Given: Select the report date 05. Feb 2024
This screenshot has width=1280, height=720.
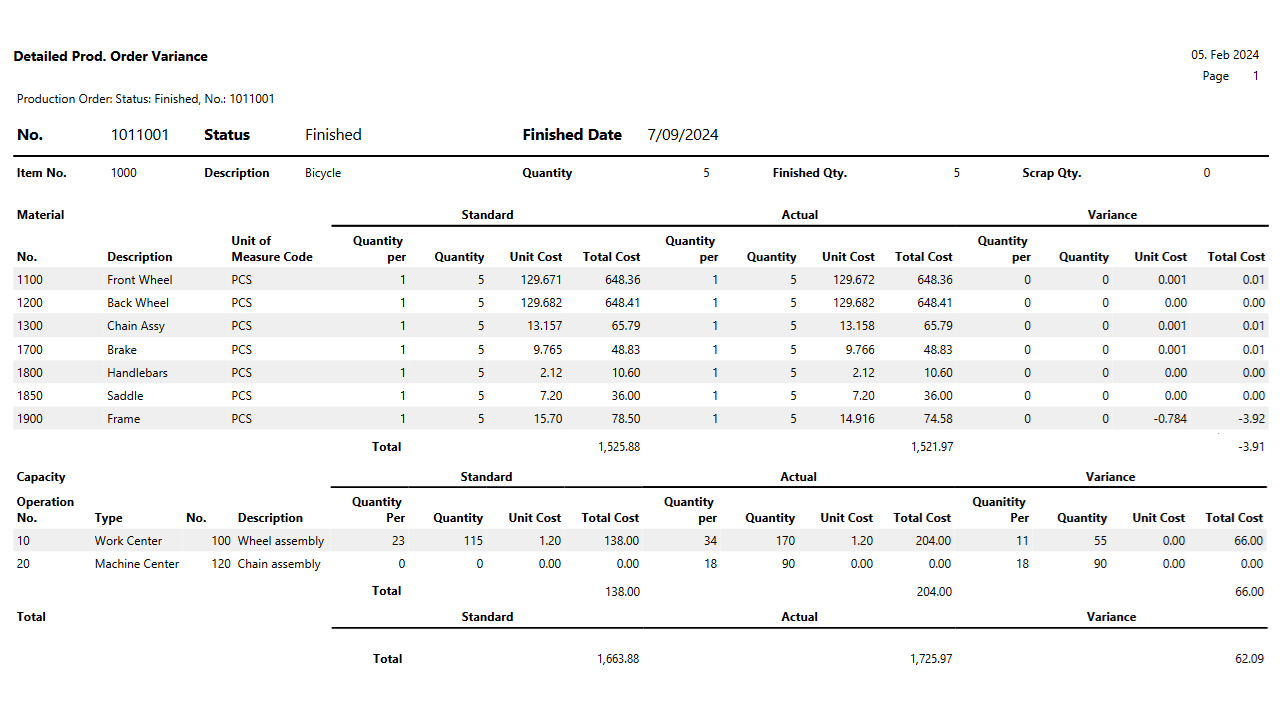Looking at the screenshot, I should pos(1225,55).
